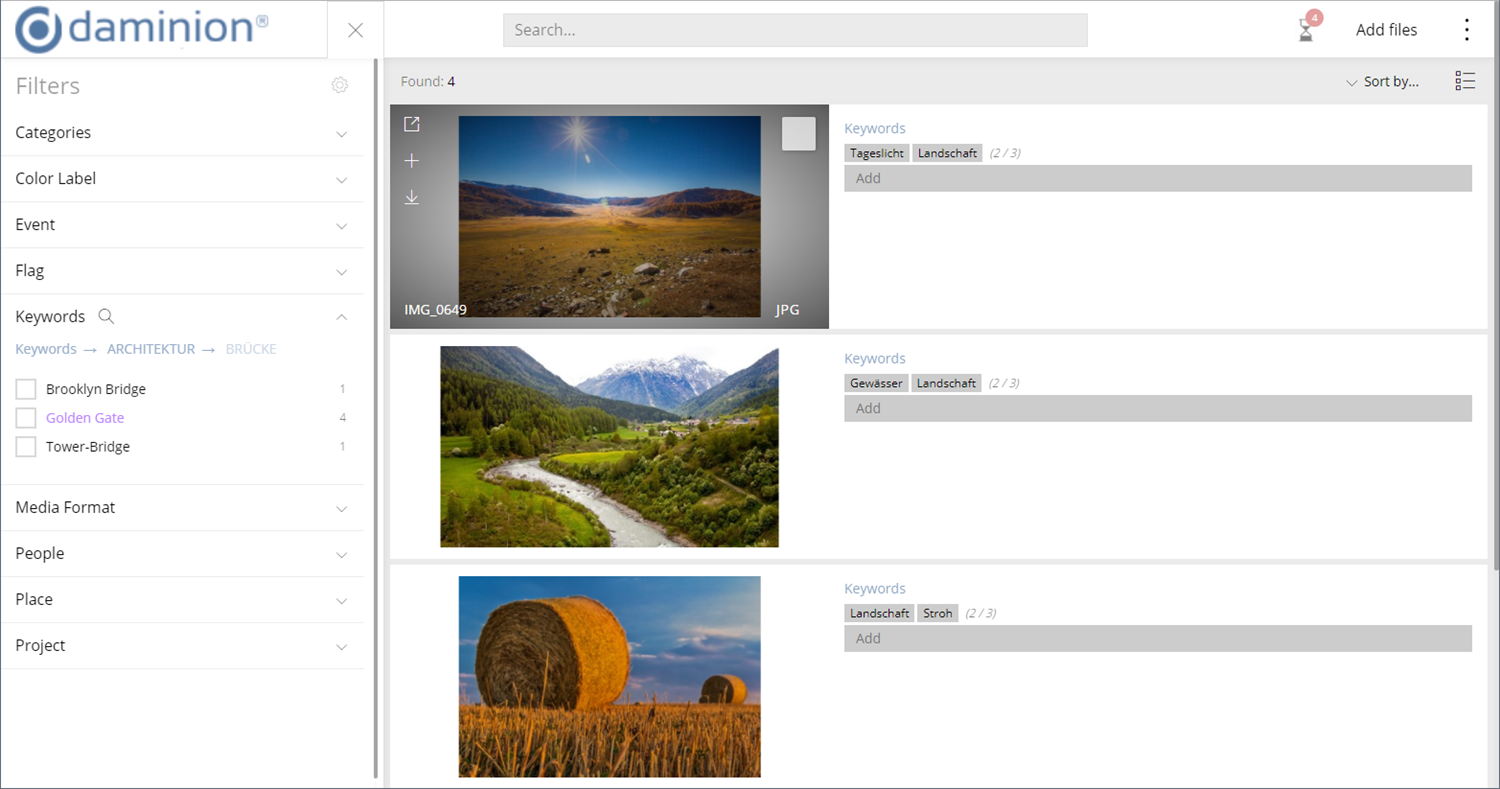Viewport: 1500px width, 789px height.
Task: Enable the Tower-Bridge keyword checkbox
Action: pos(26,447)
